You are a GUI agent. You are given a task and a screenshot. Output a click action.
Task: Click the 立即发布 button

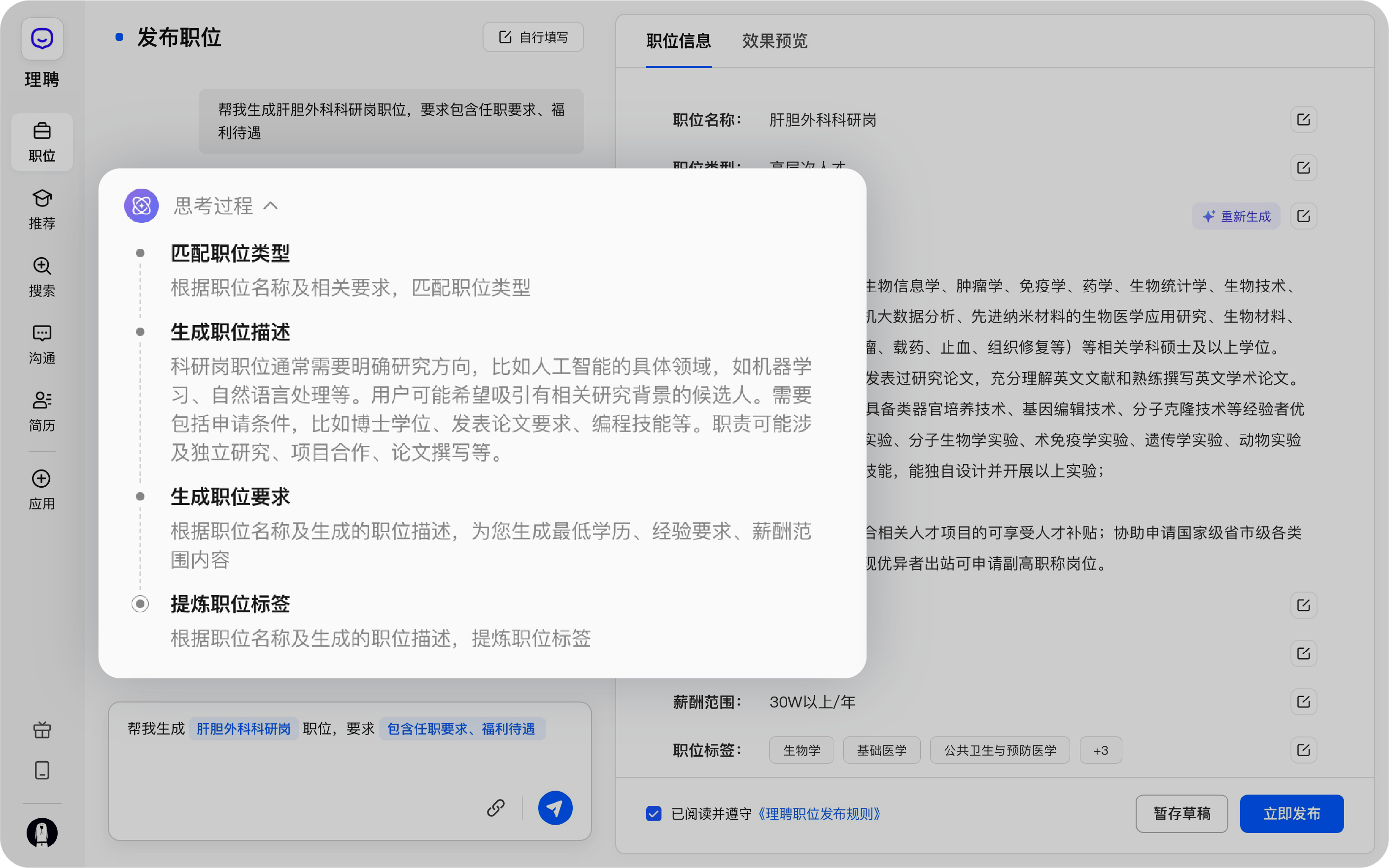[x=1292, y=813]
